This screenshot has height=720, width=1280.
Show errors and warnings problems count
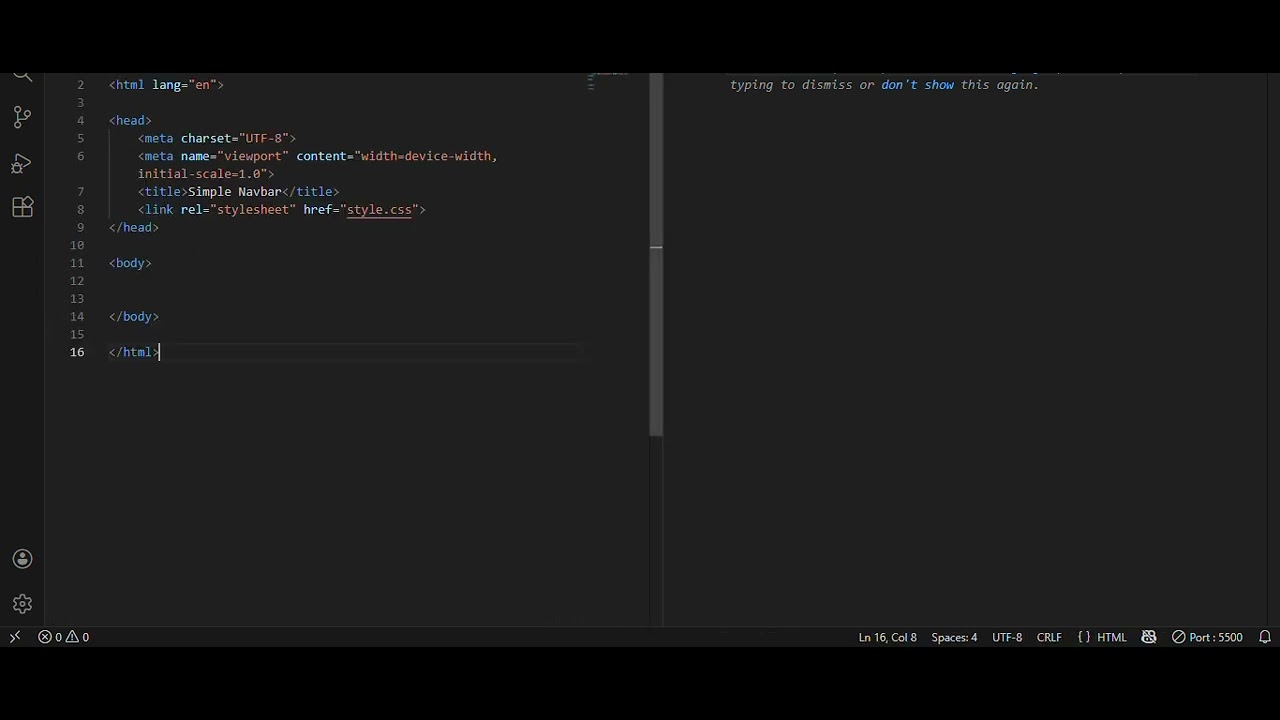pyautogui.click(x=64, y=637)
